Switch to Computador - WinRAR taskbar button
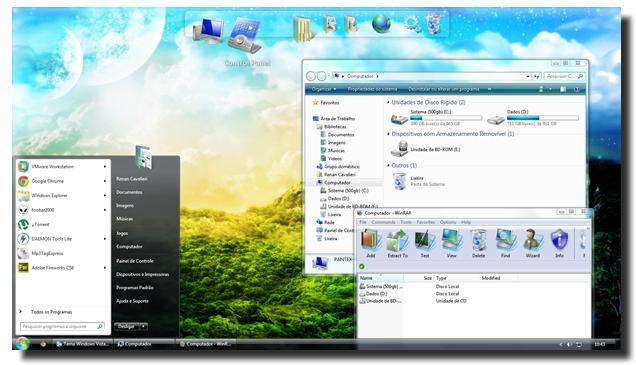Screen dimensions: 636x365 [x=205, y=344]
